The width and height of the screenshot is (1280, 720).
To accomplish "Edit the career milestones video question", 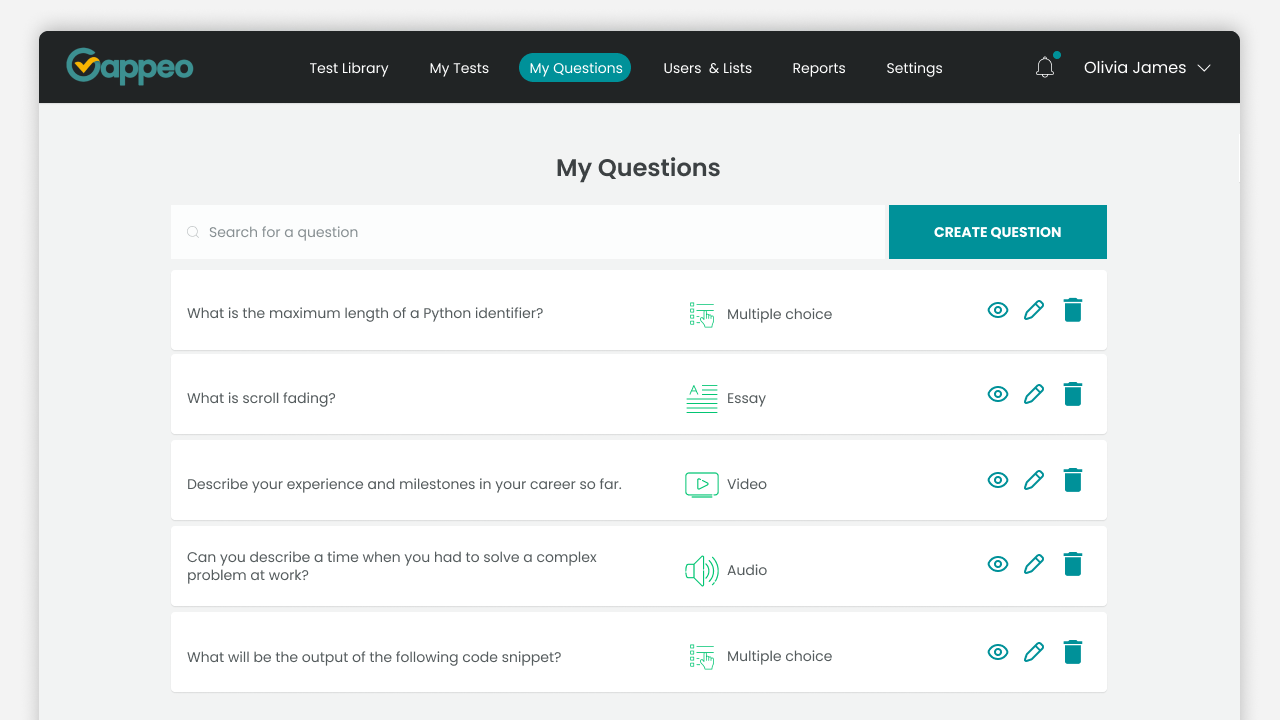I will pyautogui.click(x=1034, y=480).
